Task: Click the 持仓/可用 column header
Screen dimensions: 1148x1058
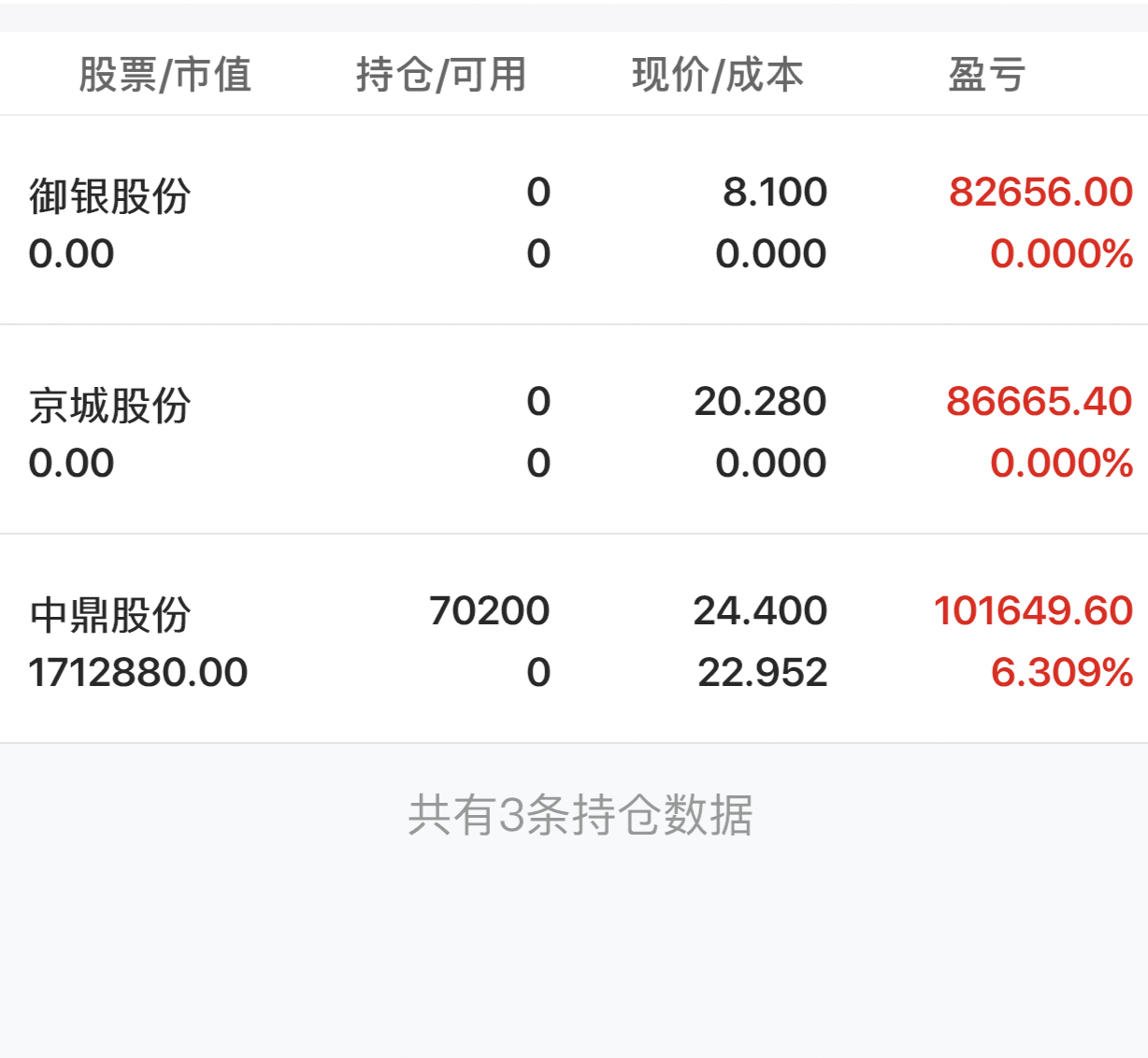Action: pyautogui.click(x=441, y=75)
